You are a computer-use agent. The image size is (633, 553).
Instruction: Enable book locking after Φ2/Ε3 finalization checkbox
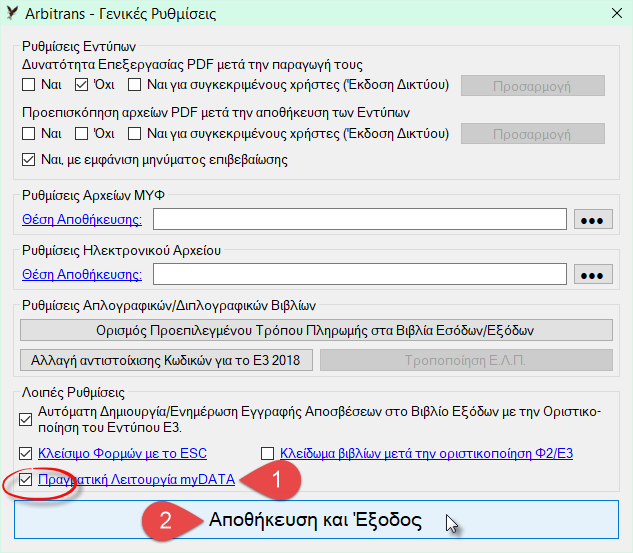pyautogui.click(x=267, y=453)
